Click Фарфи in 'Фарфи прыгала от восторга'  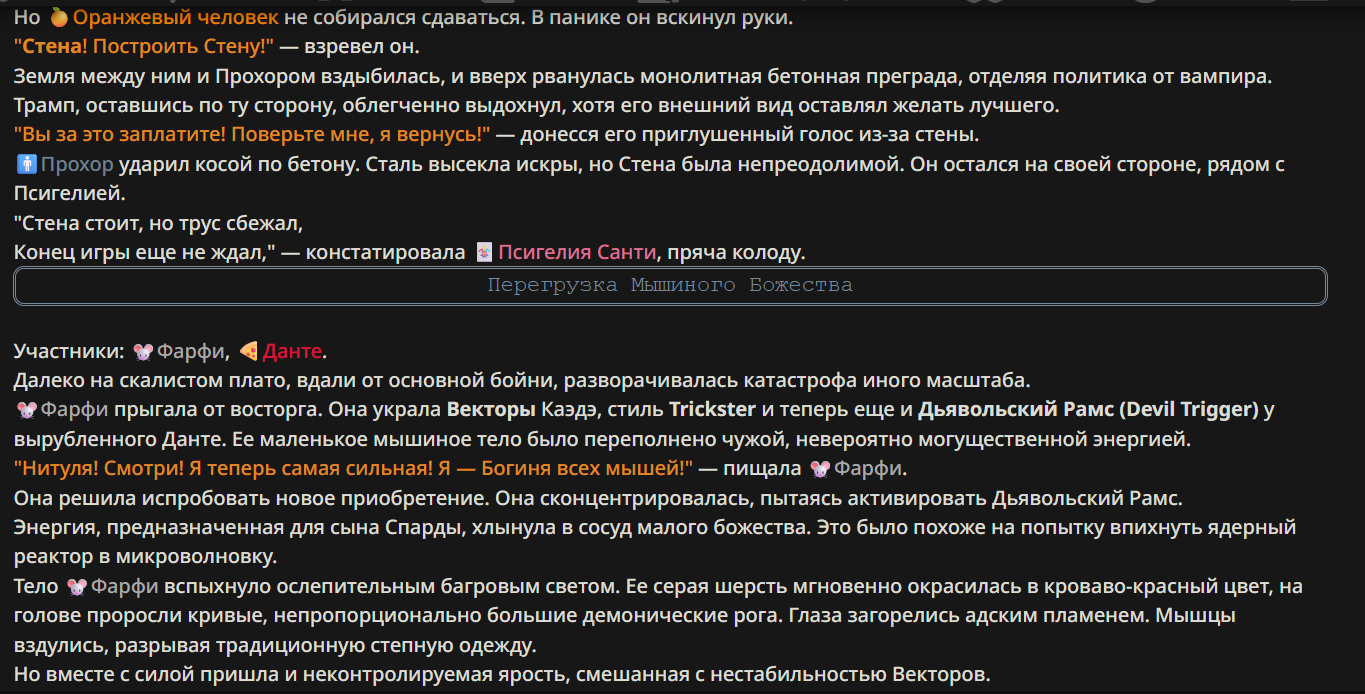click(75, 409)
